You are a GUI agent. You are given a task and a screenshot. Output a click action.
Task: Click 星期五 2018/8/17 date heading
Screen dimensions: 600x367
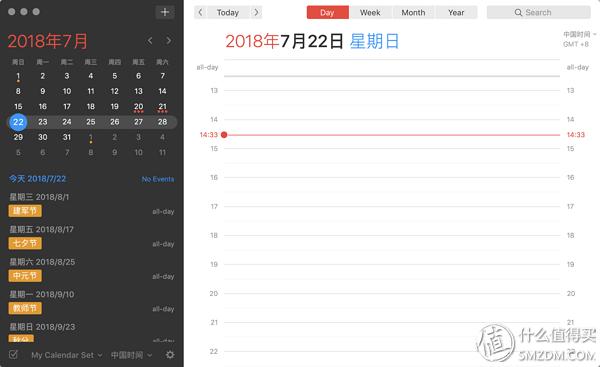click(x=41, y=229)
